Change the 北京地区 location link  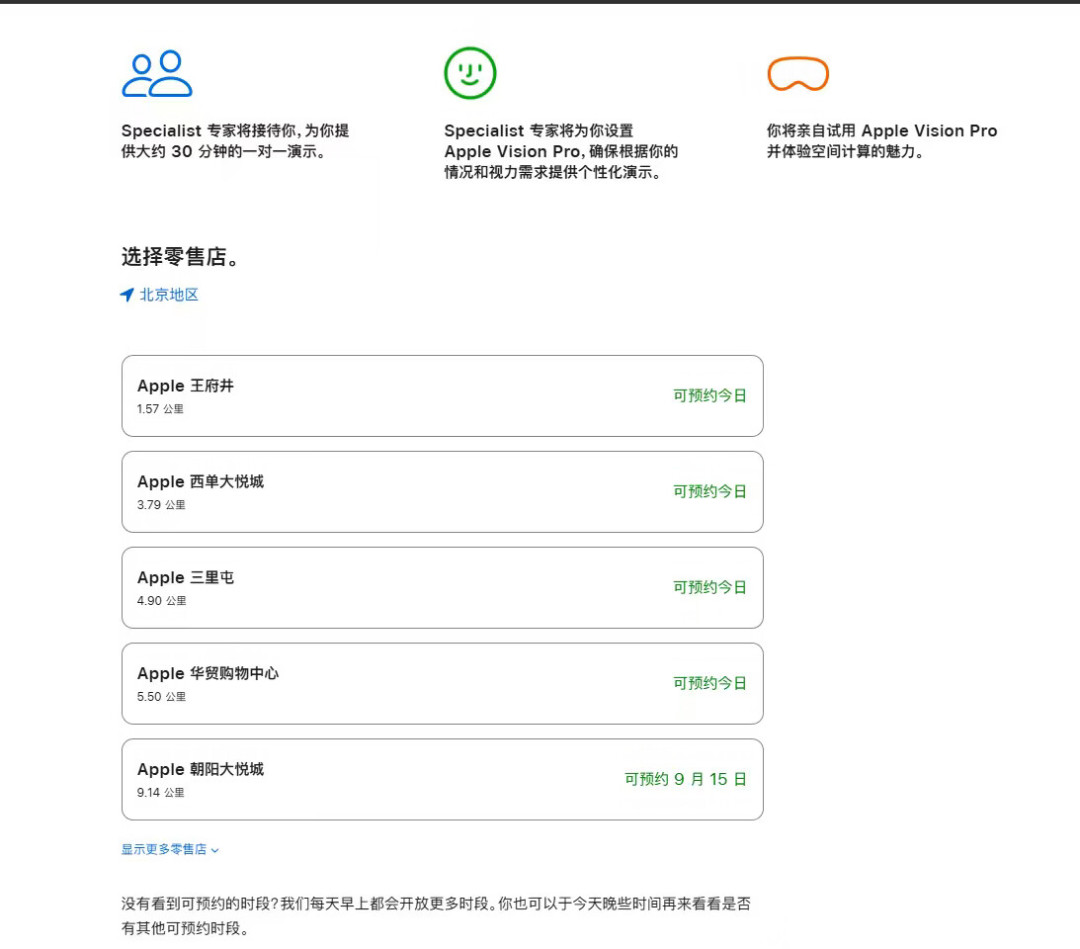(x=169, y=295)
